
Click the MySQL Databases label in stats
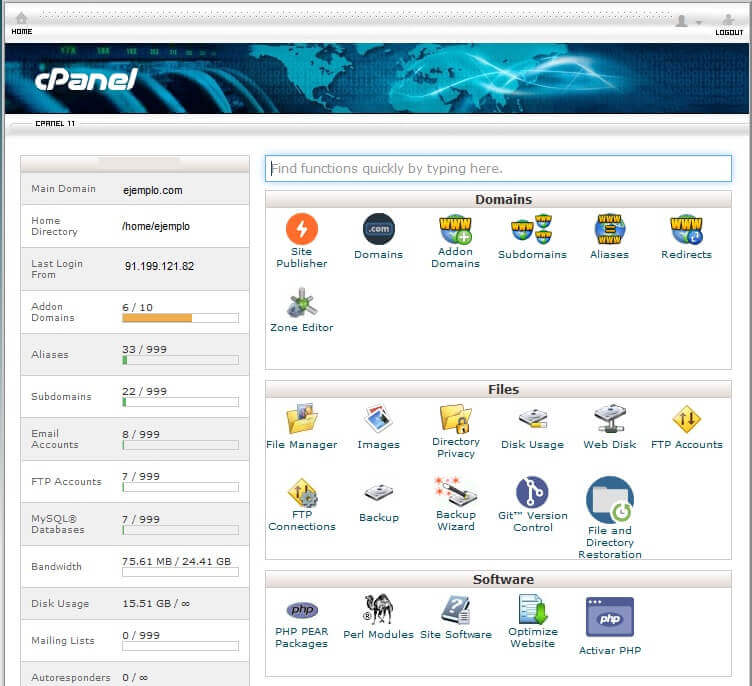pyautogui.click(x=58, y=524)
